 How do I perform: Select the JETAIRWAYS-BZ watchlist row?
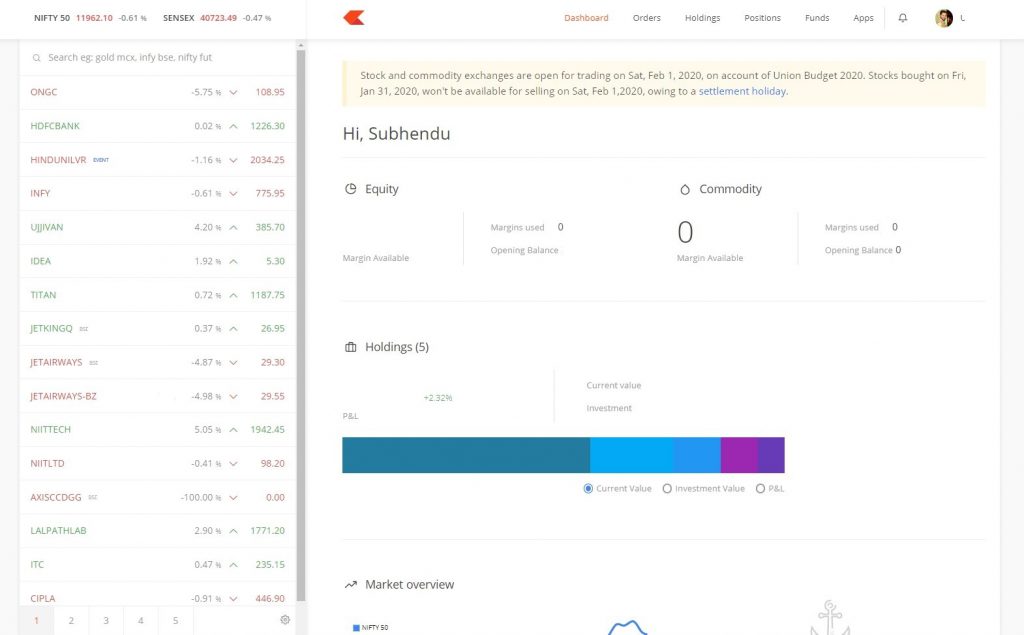(x=157, y=396)
